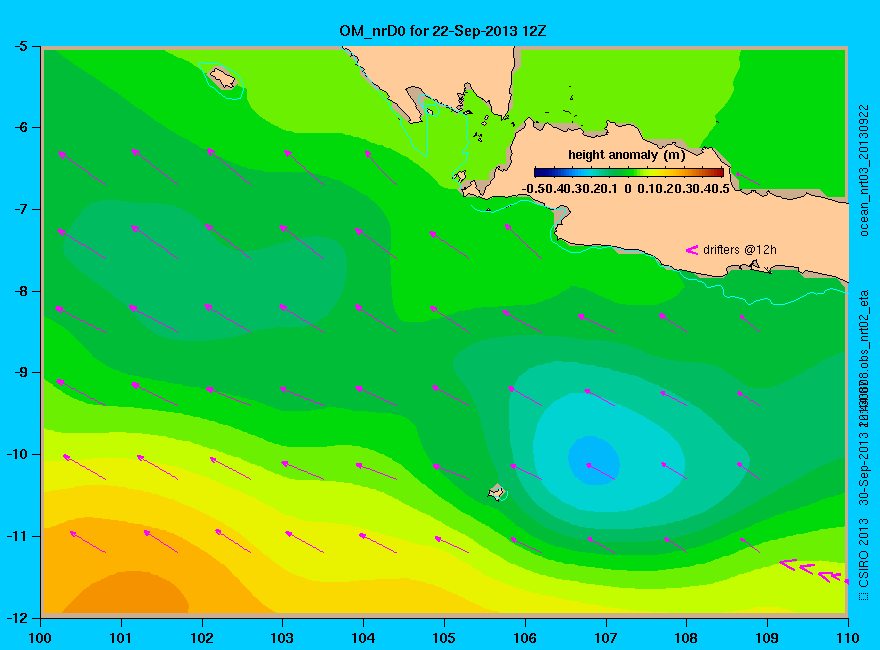Click the 109 longitude axis label

tap(767, 638)
